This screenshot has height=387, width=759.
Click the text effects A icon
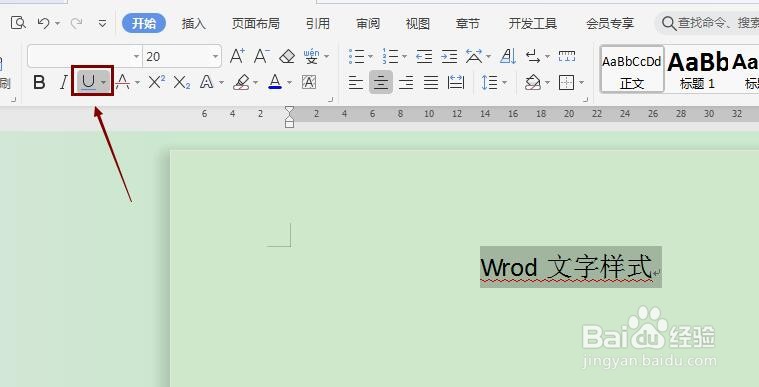tap(207, 82)
